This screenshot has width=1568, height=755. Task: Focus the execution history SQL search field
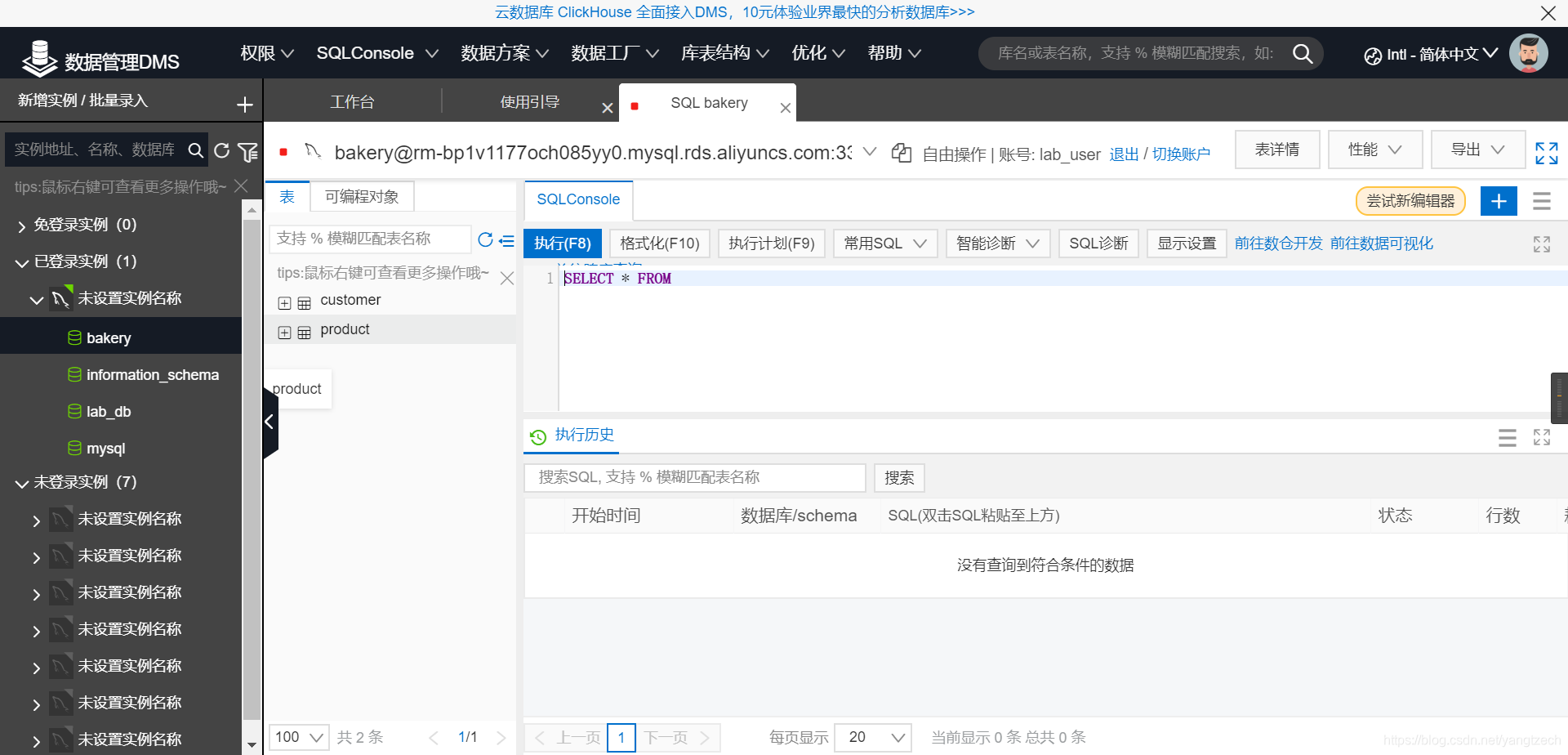[x=695, y=478]
